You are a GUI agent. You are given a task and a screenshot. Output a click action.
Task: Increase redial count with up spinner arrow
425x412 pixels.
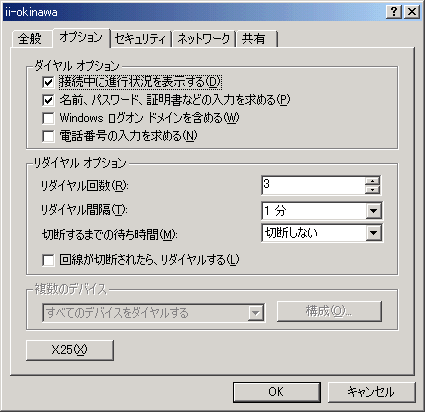(372, 181)
